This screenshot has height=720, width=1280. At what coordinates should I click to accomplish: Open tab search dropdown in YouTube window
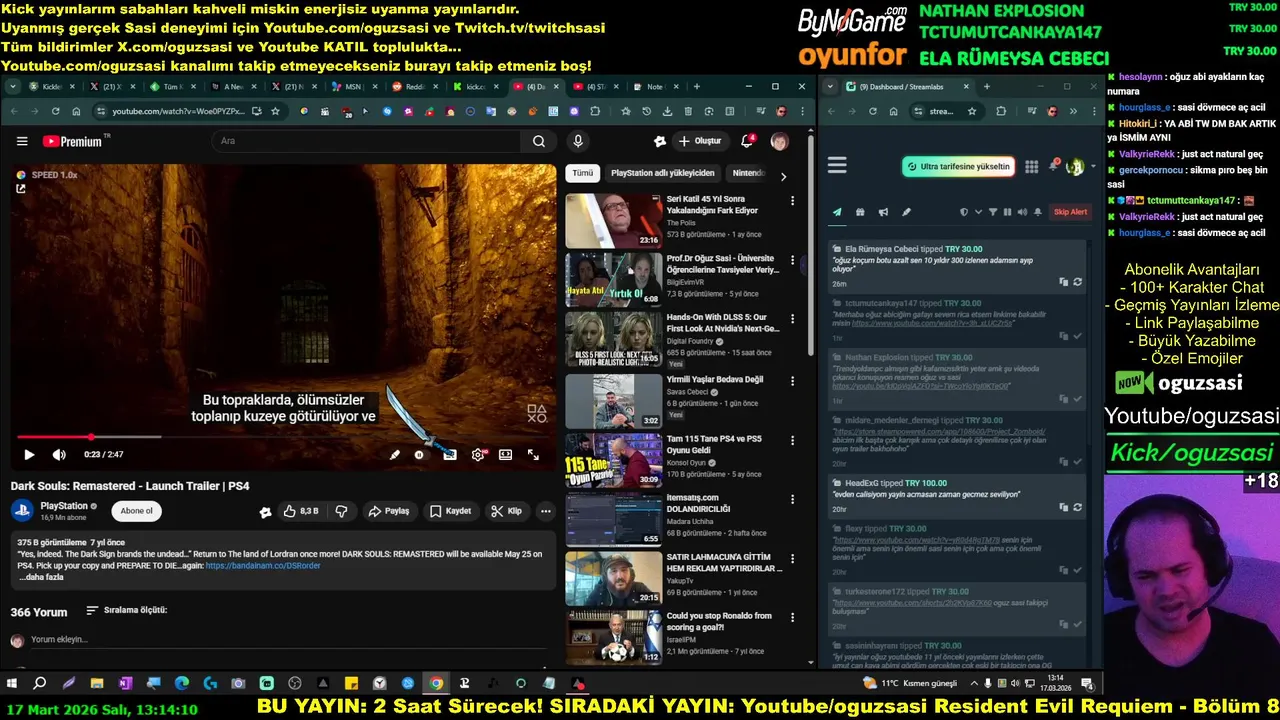(13, 87)
